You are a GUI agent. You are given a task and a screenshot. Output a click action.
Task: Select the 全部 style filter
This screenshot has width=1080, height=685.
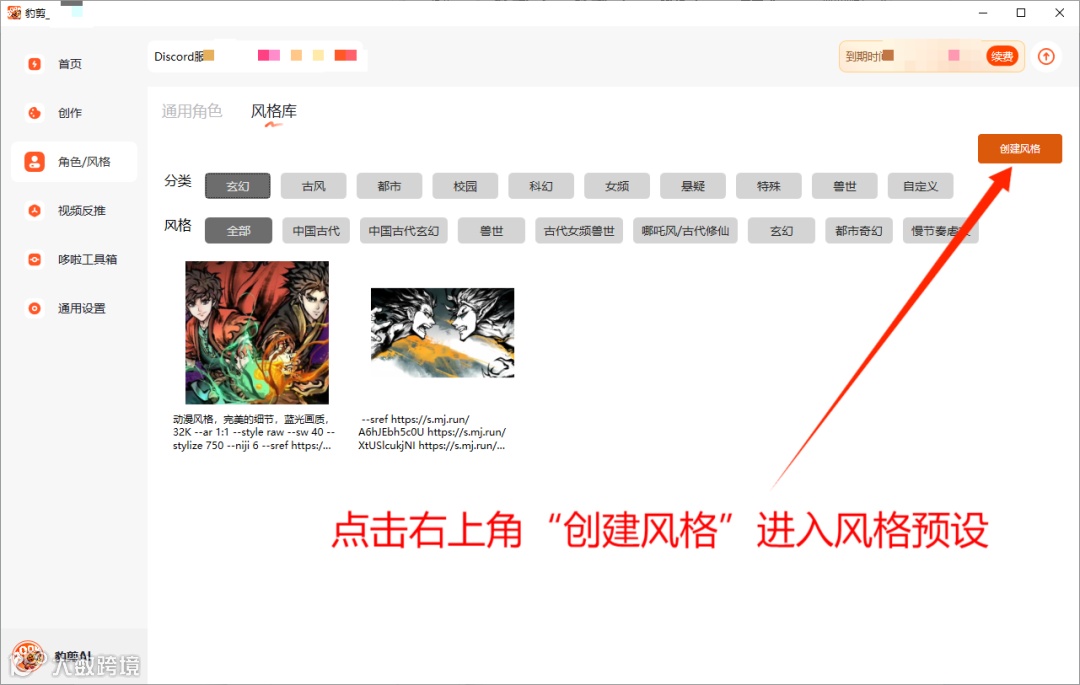coord(238,231)
